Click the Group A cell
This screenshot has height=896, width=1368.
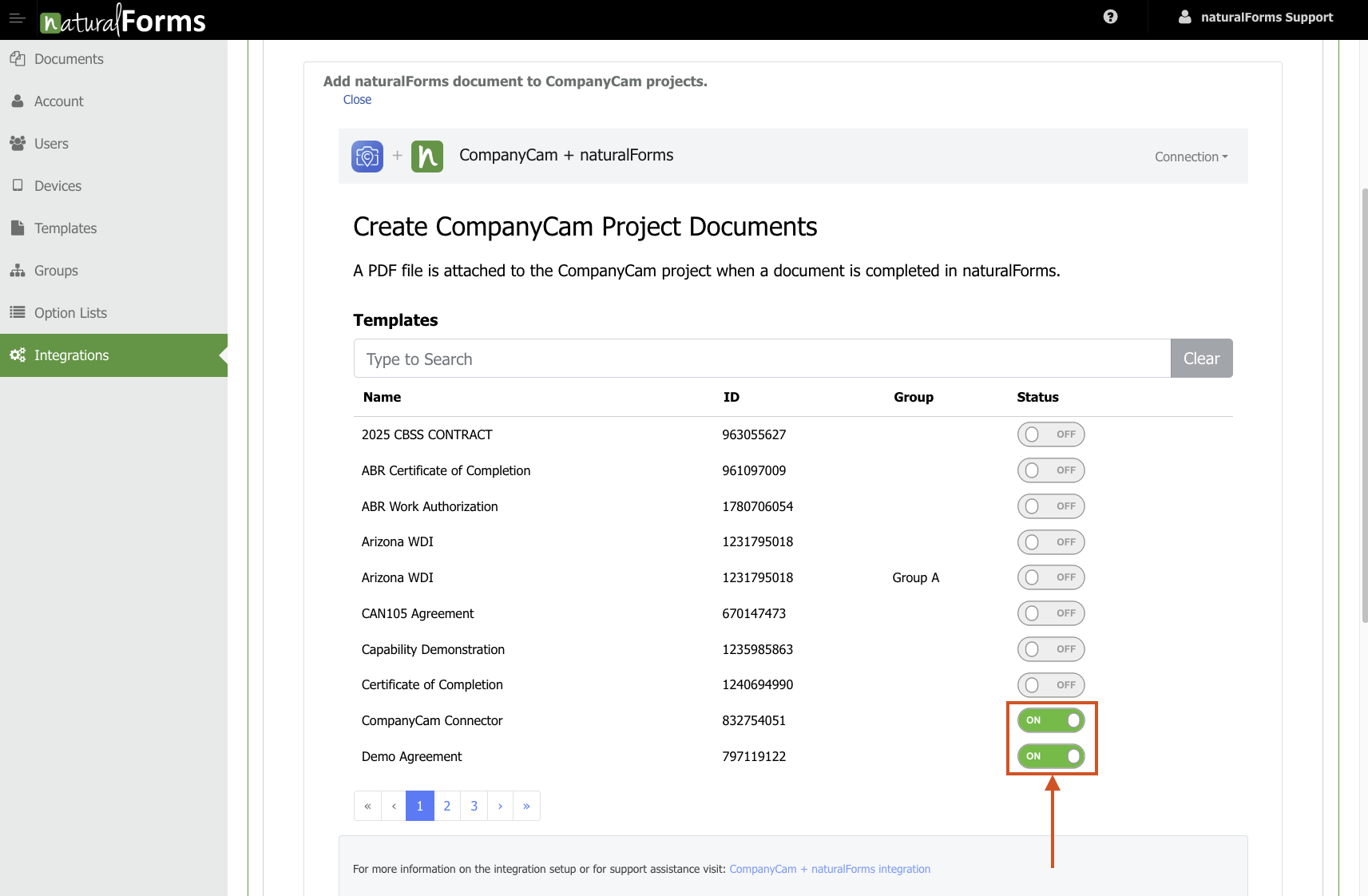pyautogui.click(x=916, y=577)
